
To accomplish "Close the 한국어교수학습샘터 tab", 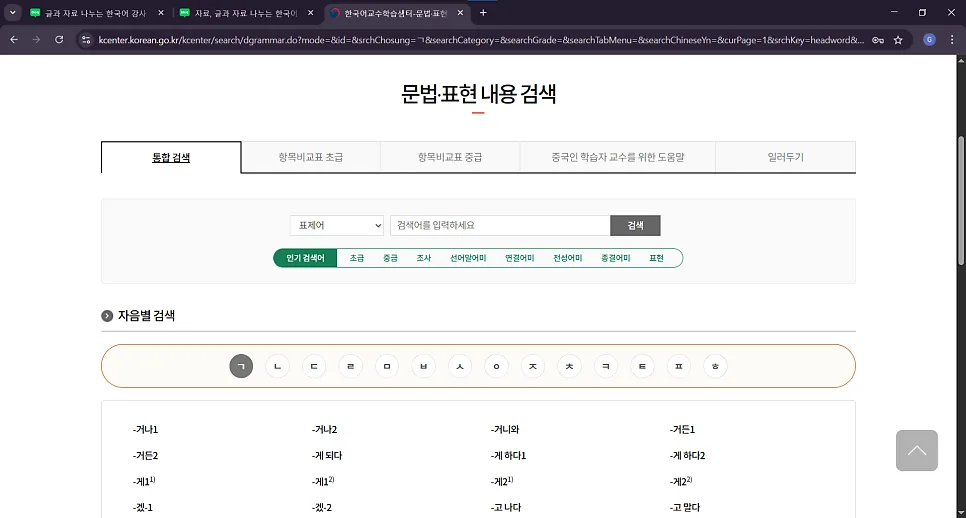I will [460, 12].
